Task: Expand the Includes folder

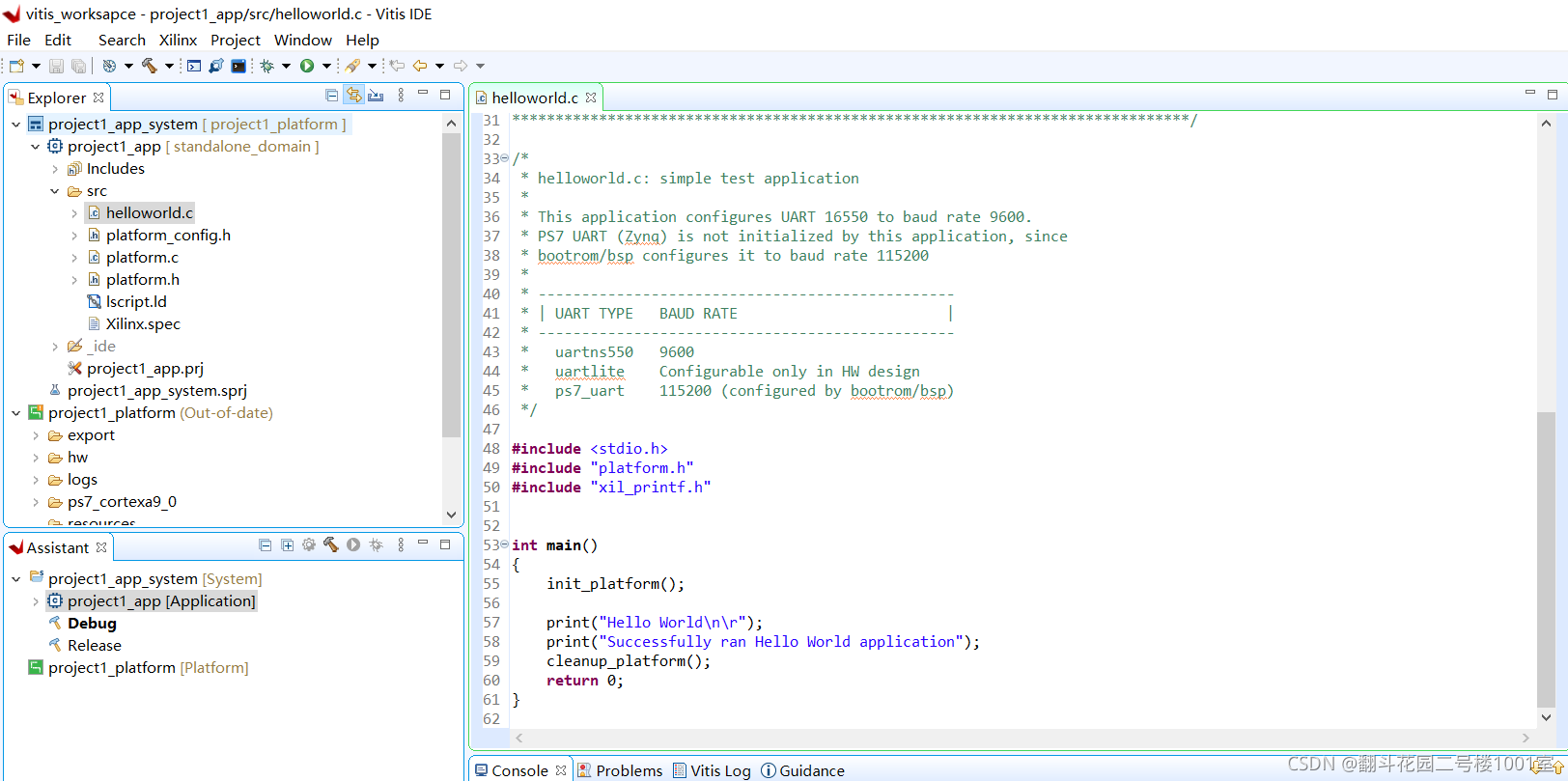Action: (x=55, y=169)
